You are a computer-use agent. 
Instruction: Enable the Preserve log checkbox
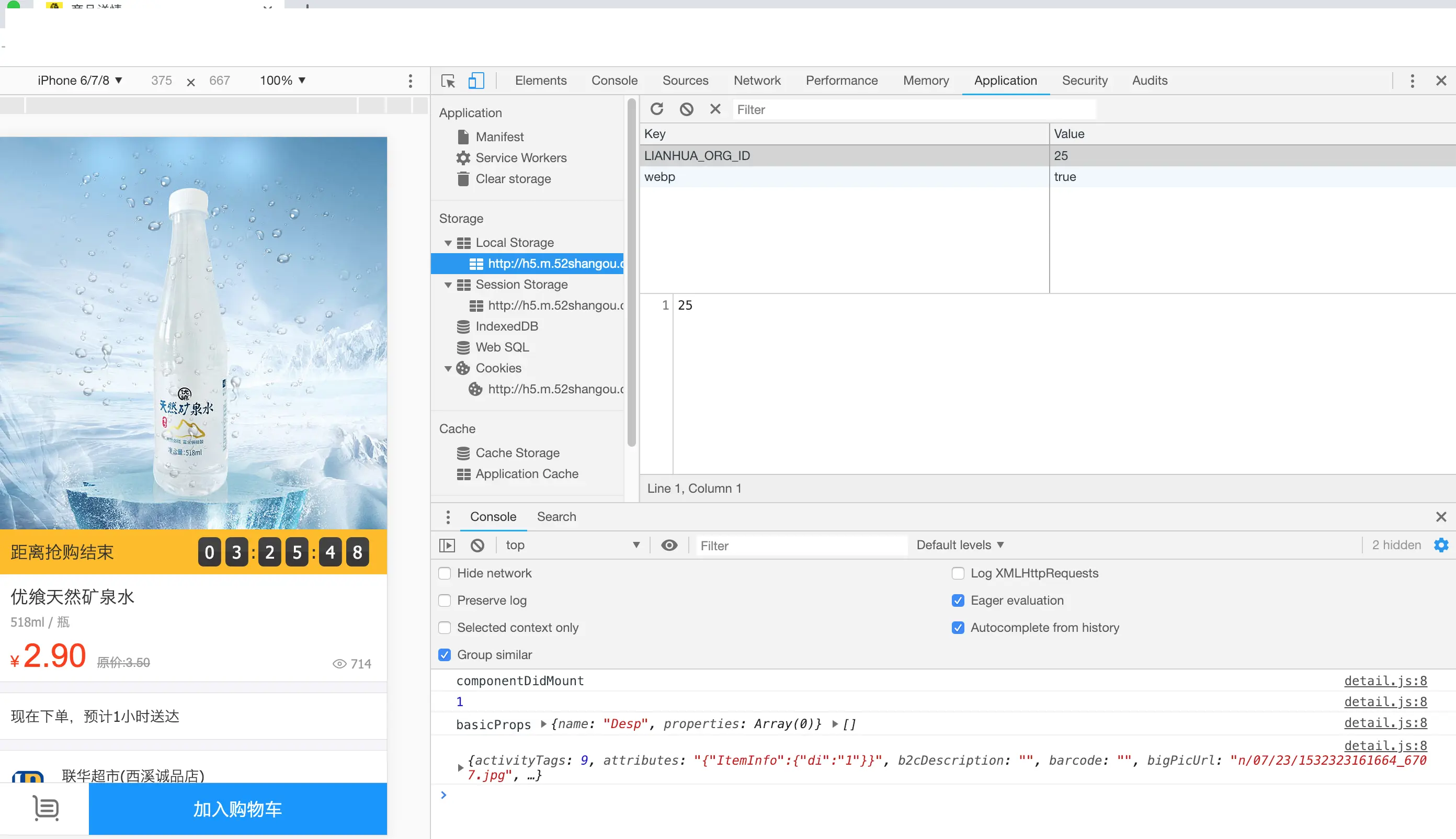(444, 600)
